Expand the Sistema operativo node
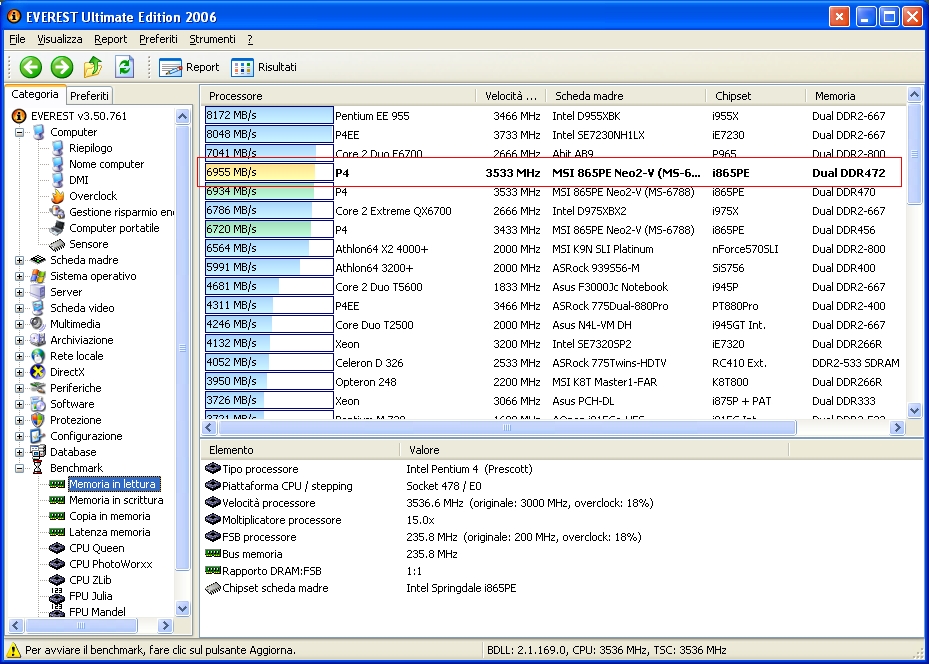The height and width of the screenshot is (664, 929). [x=20, y=276]
